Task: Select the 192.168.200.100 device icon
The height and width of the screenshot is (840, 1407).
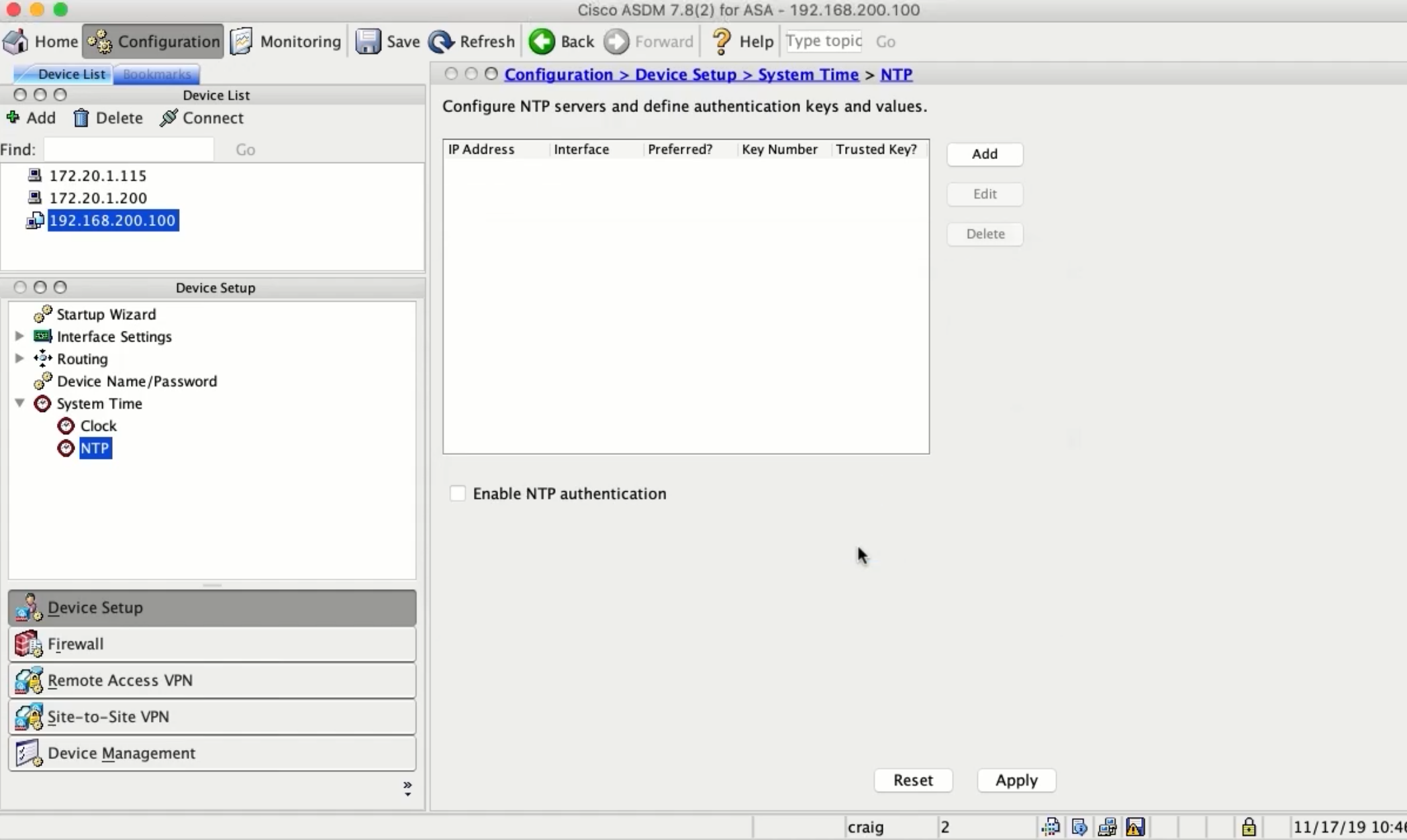Action: (x=35, y=220)
